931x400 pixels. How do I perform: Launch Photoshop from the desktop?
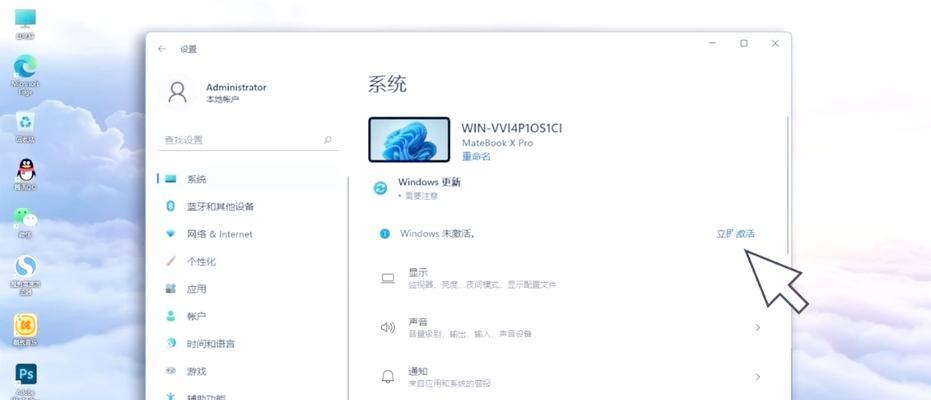click(25, 380)
